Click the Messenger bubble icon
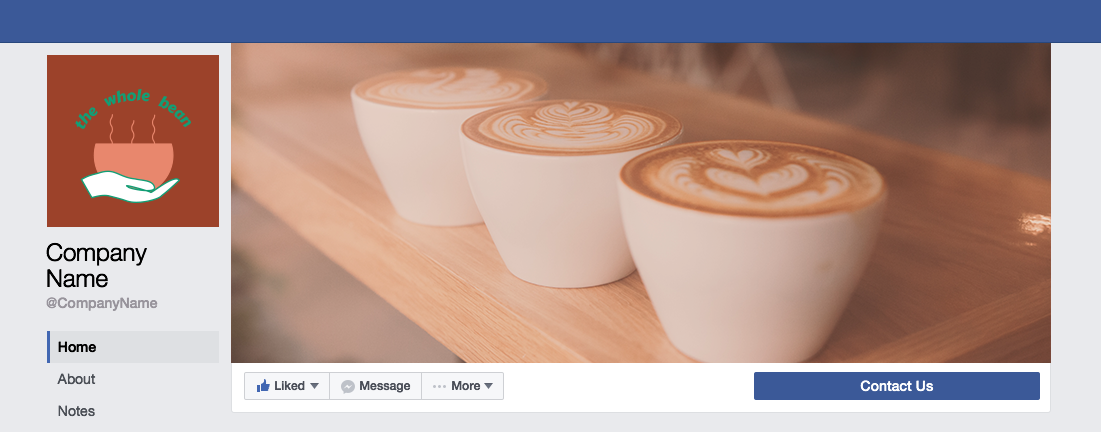 [348, 386]
